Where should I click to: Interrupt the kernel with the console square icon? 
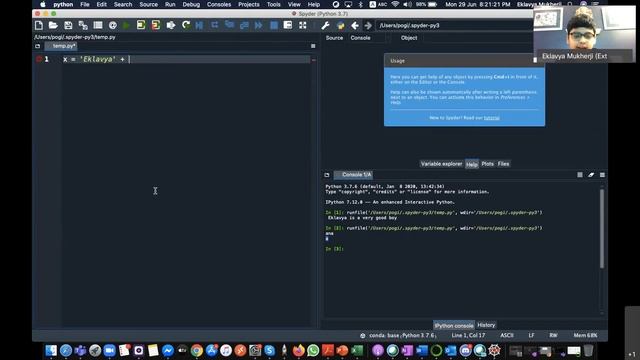[x=580, y=175]
